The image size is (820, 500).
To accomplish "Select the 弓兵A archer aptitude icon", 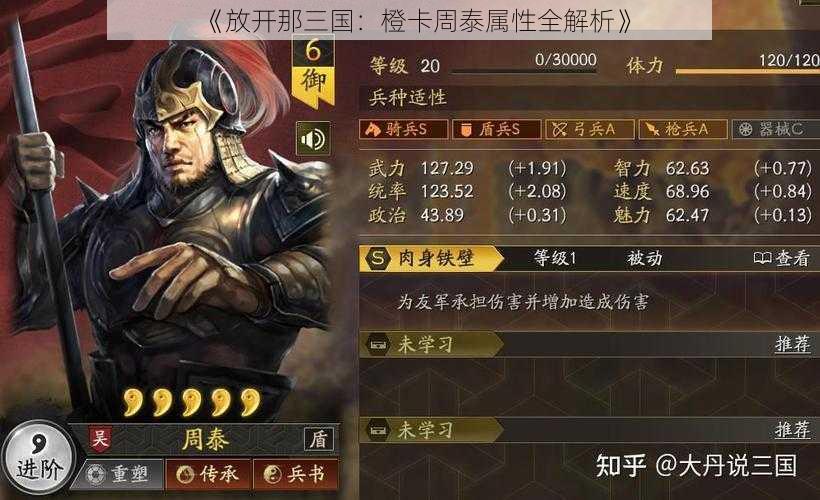I will point(589,129).
